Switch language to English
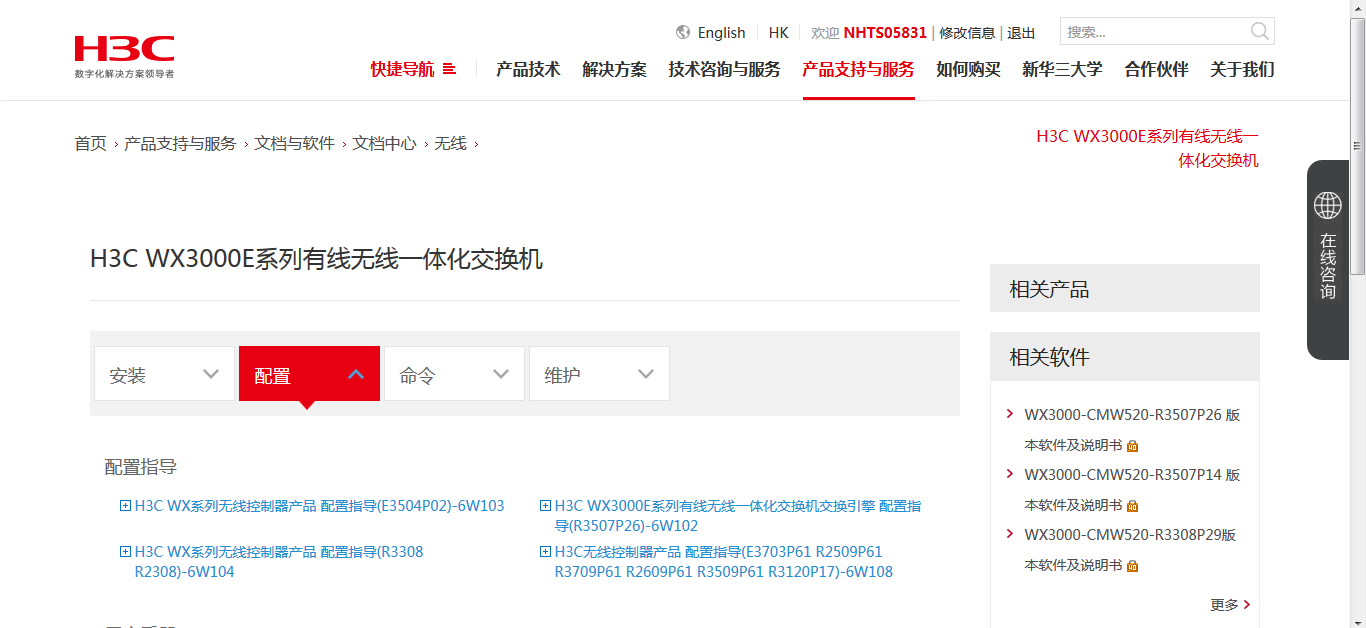The width and height of the screenshot is (1366, 628). coord(721,32)
